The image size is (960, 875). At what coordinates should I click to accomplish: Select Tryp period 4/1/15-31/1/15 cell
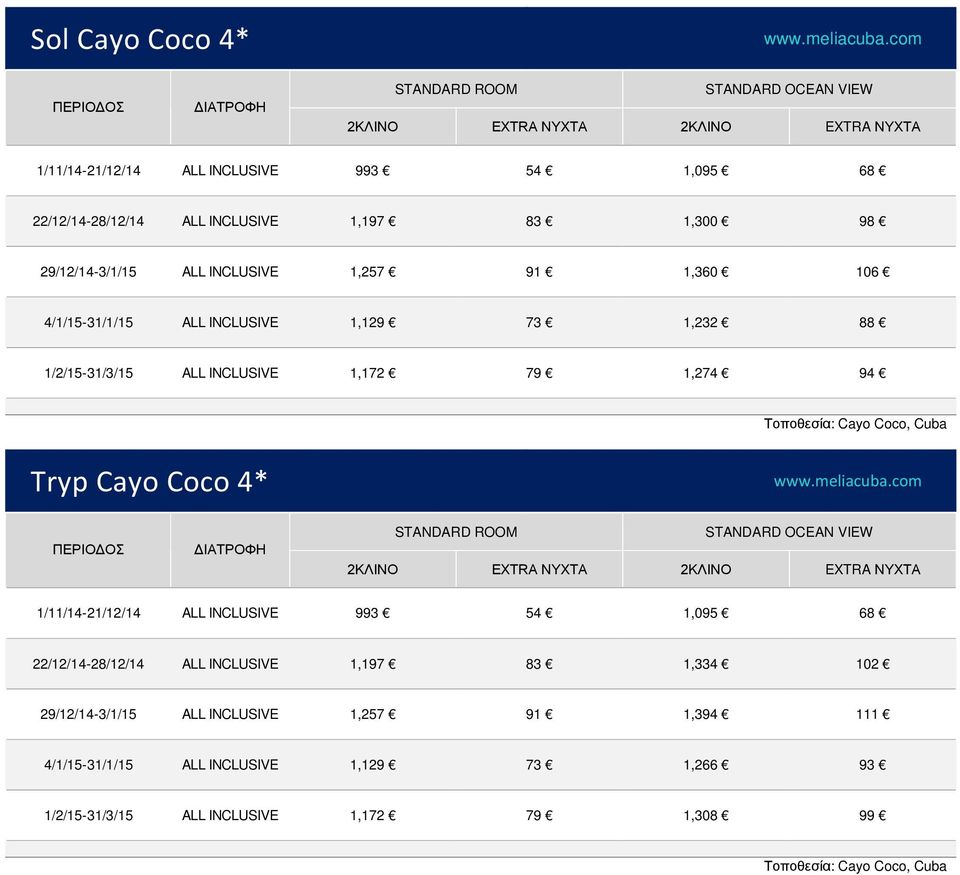[x=88, y=765]
